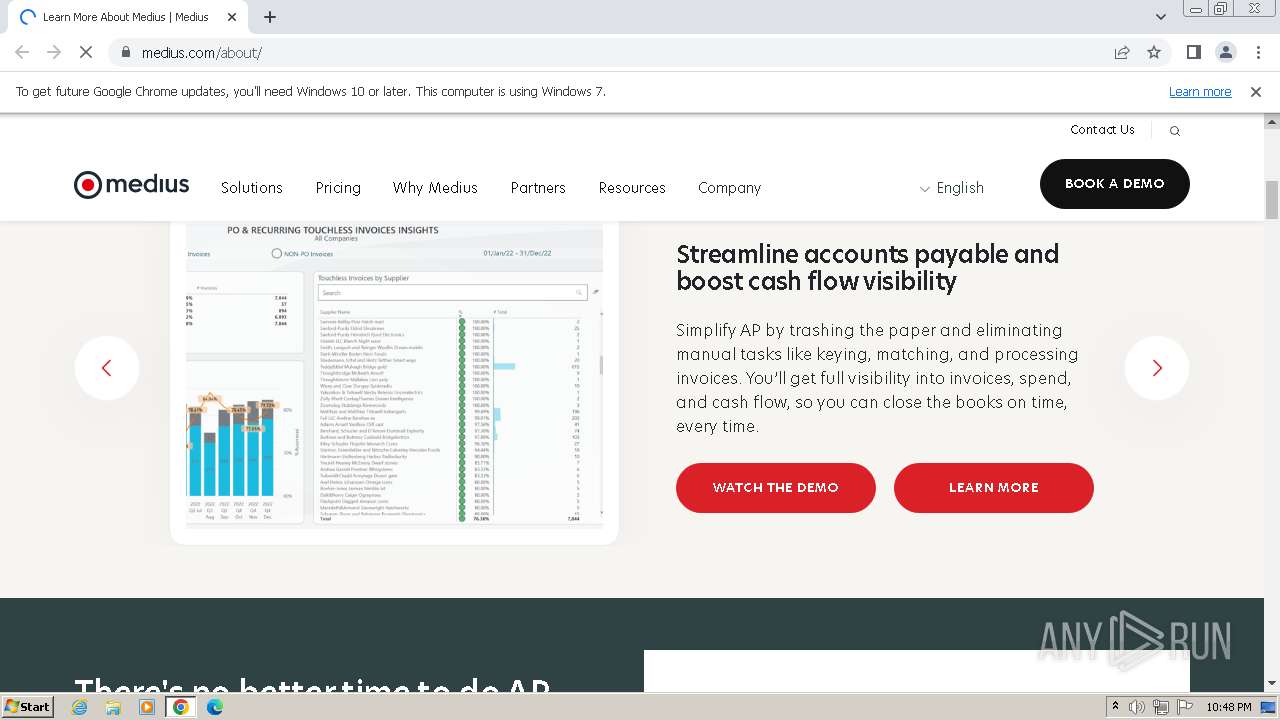Screen dimensions: 1280x720
Task: Dismiss the Chrome update notification bar
Action: click(x=1256, y=92)
